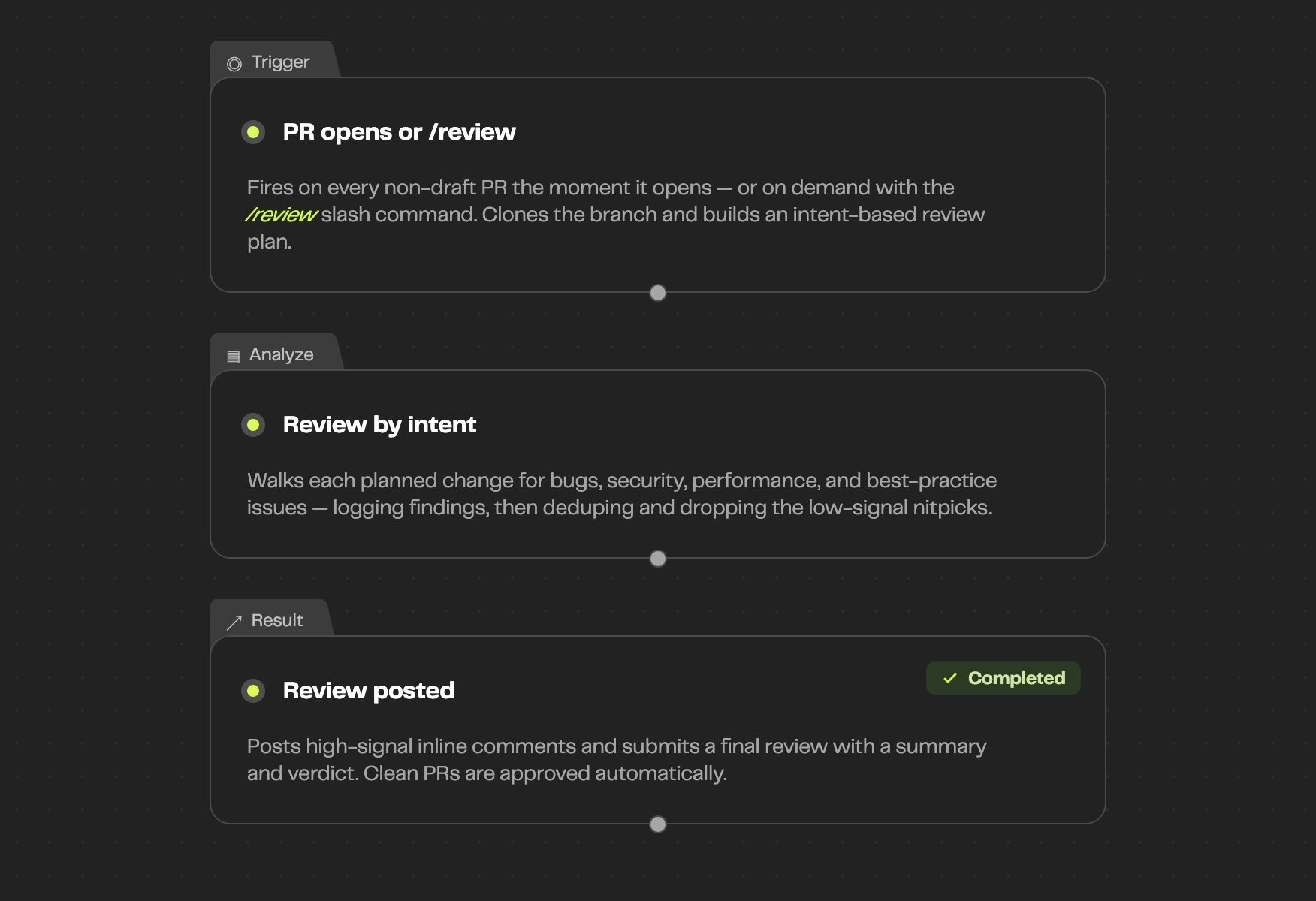Select the Analyze tab label

[281, 354]
